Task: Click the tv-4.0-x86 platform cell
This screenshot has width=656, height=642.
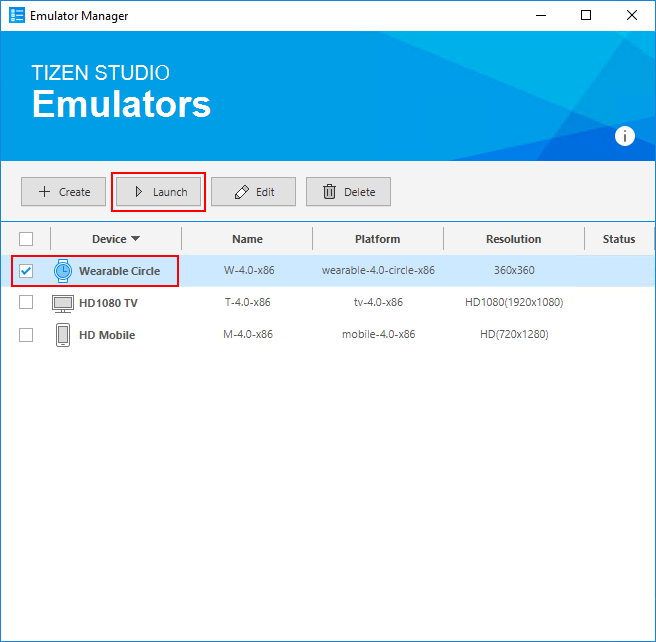Action: click(x=378, y=302)
